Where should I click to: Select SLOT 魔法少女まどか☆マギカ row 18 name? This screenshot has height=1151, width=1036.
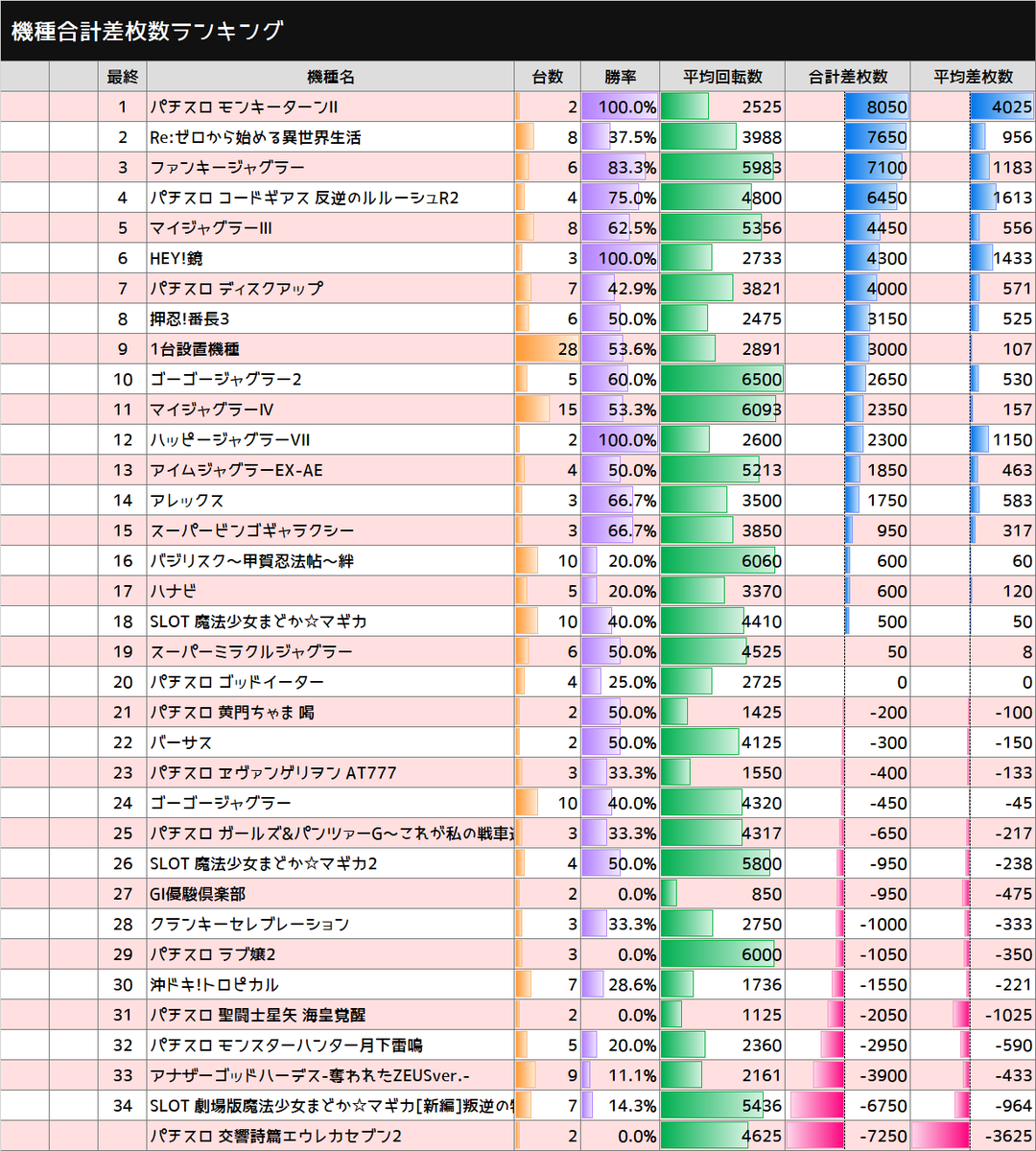coord(258,622)
